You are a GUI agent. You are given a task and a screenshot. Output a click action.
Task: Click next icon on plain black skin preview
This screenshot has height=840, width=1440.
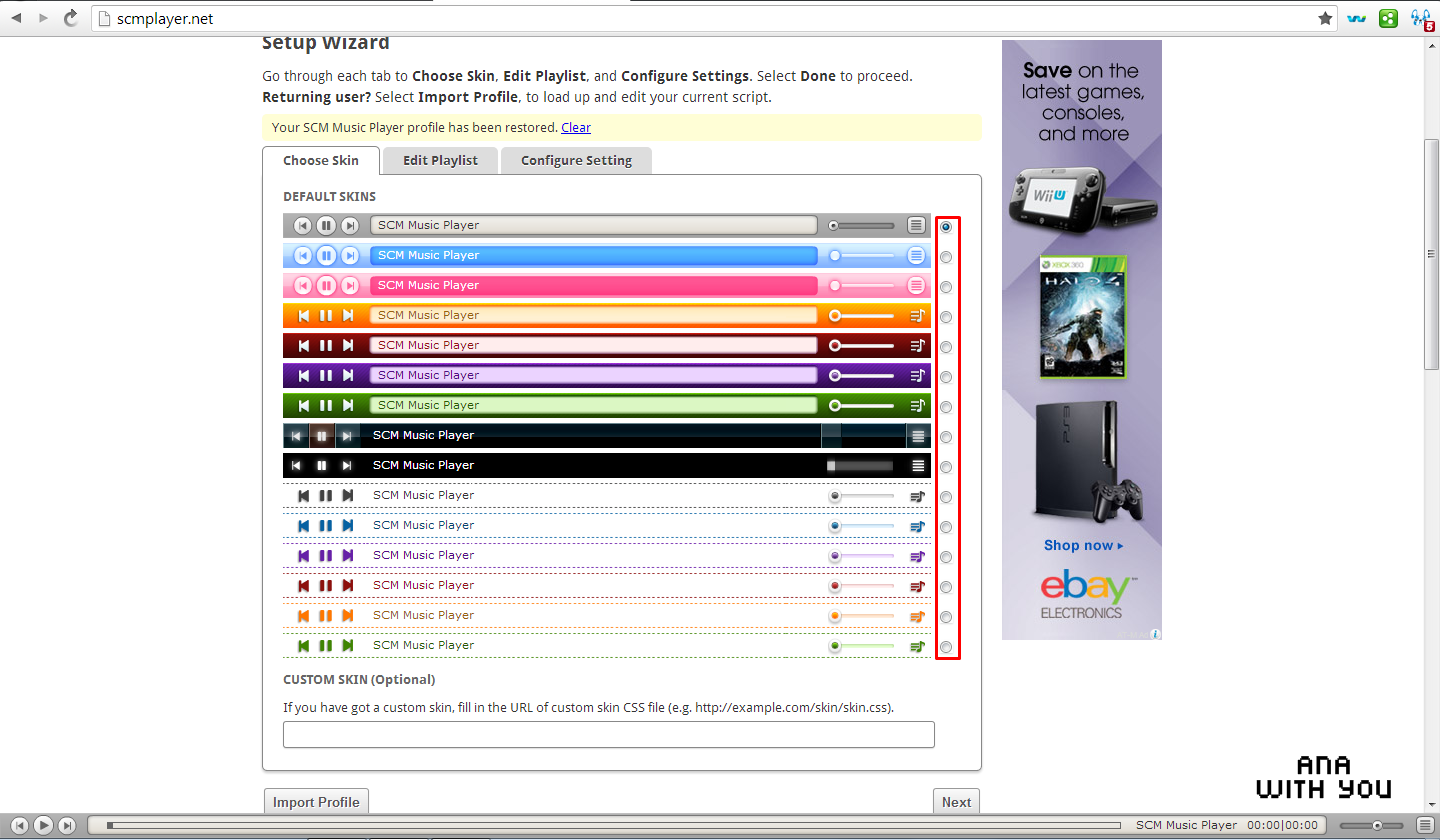point(346,465)
